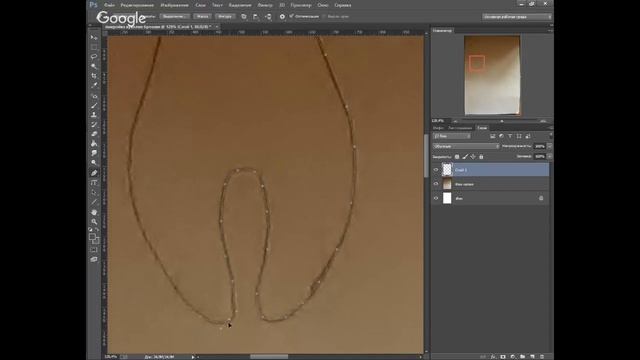Open Navigator panel options menu
The width and height of the screenshot is (640, 360).
[550, 31]
